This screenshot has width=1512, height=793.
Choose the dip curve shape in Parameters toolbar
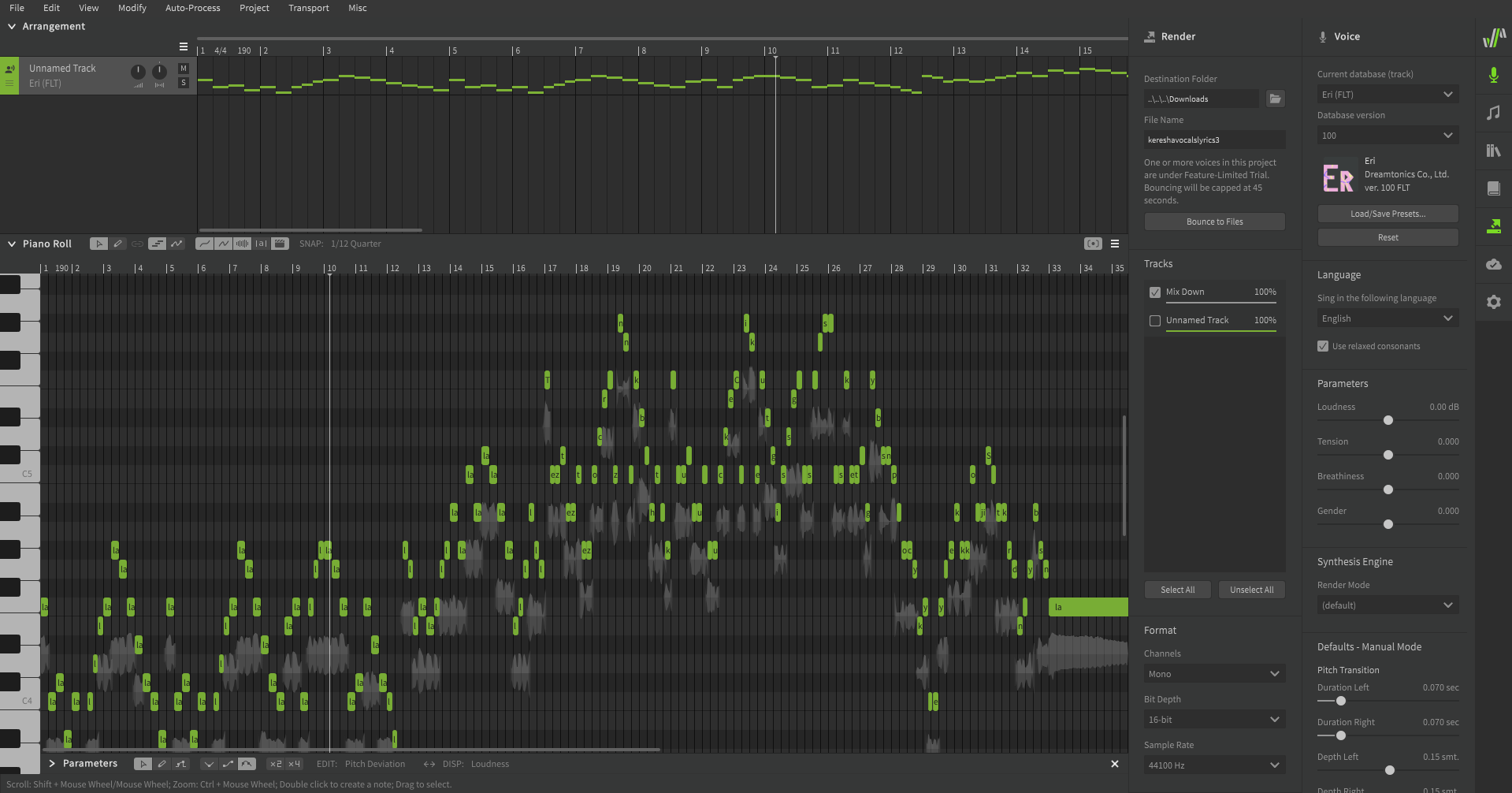[x=209, y=764]
